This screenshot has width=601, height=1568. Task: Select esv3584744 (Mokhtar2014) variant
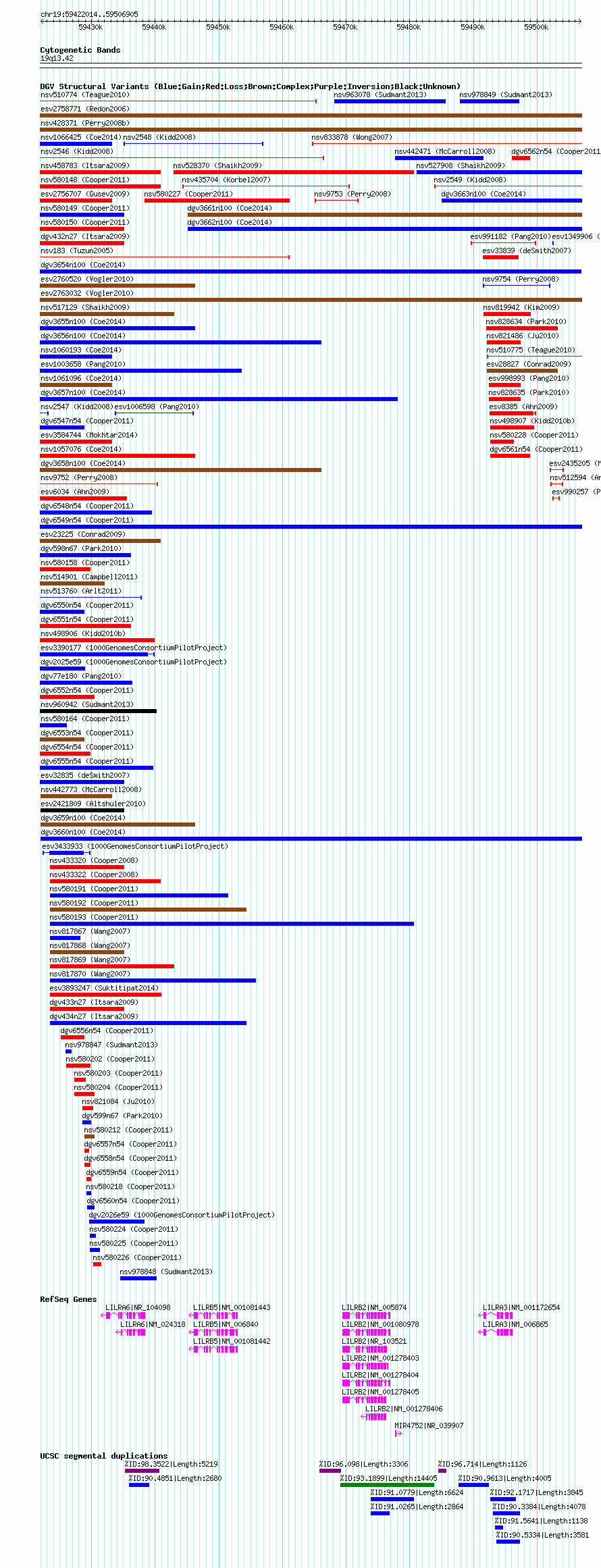[89, 435]
